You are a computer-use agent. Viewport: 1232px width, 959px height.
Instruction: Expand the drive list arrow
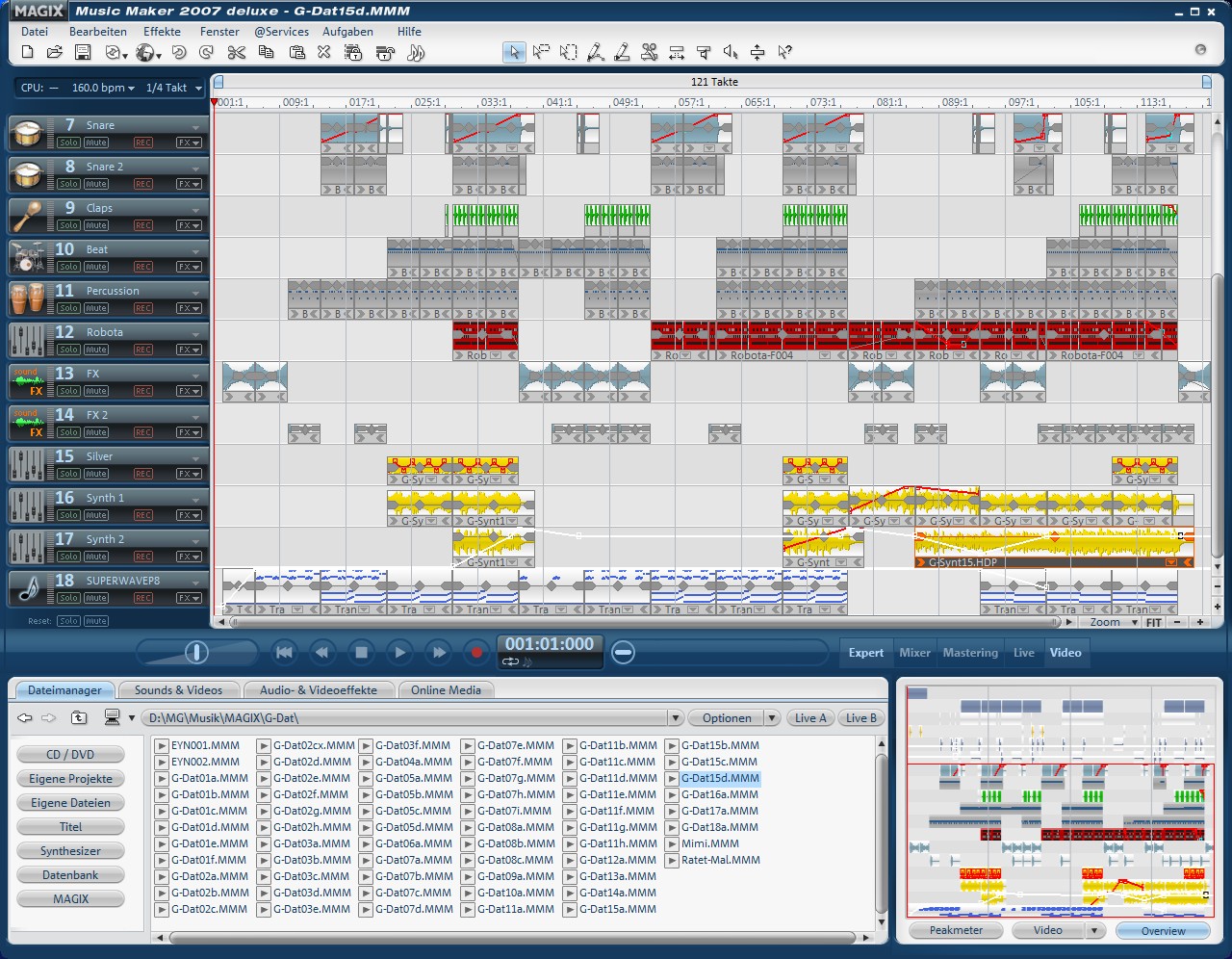(x=132, y=718)
